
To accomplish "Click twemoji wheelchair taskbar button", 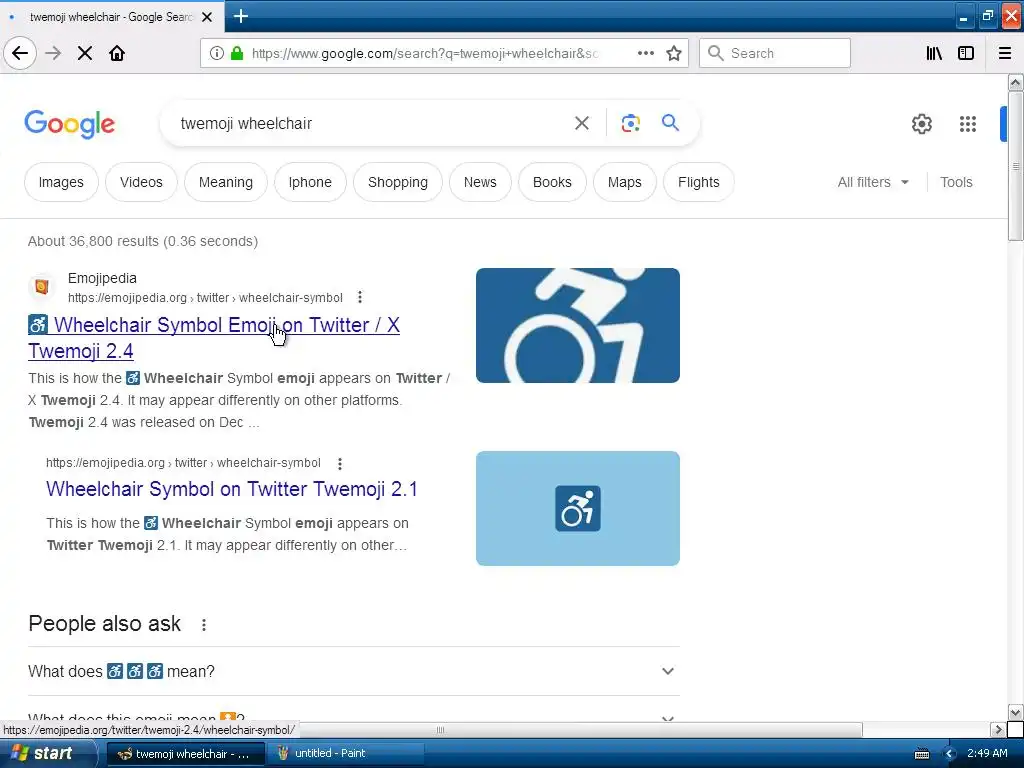I will [185, 753].
